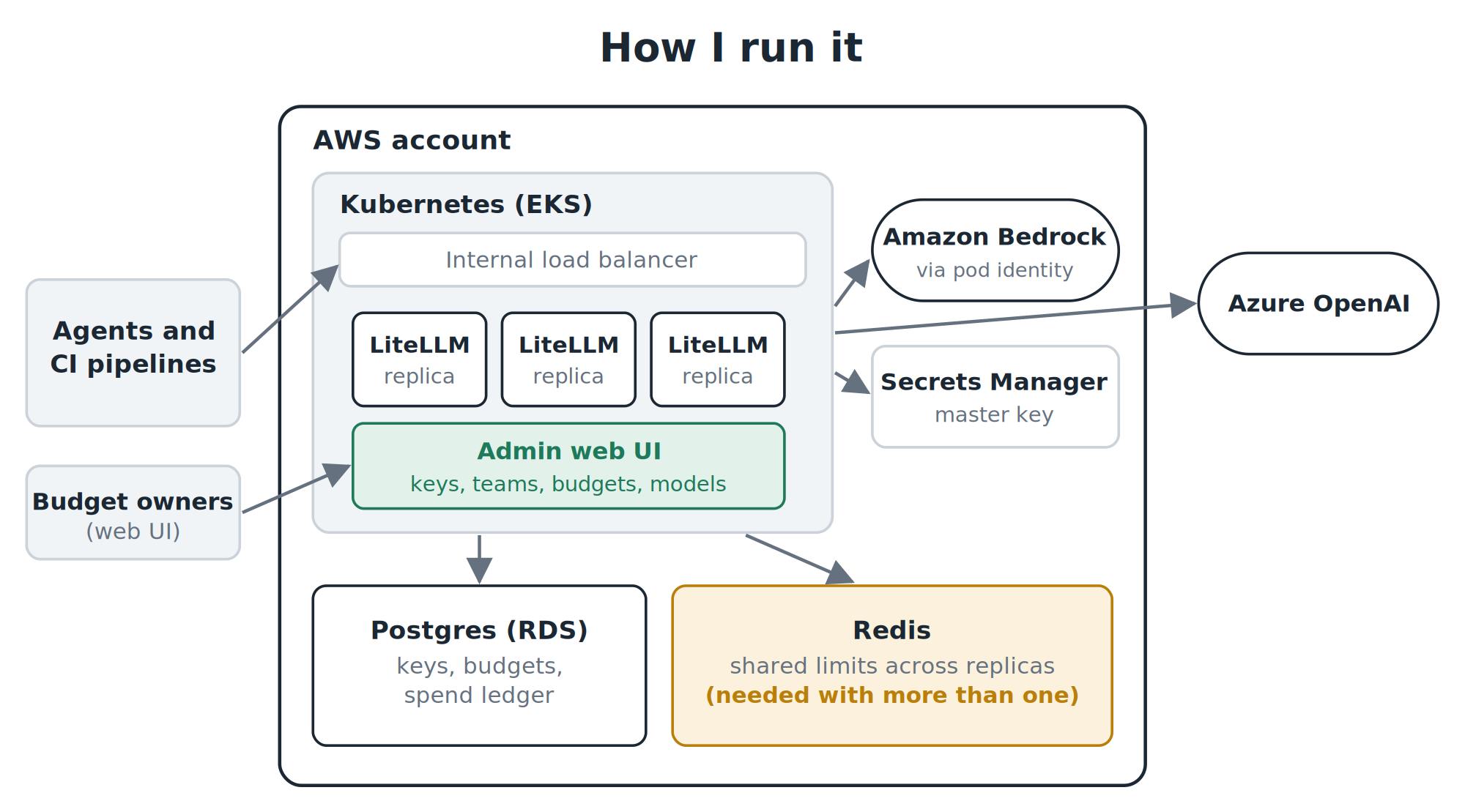Click the "Postgres (RDS)" heading
Image resolution: width=1465 pixels, height=812 pixels.
pyautogui.click(x=480, y=630)
